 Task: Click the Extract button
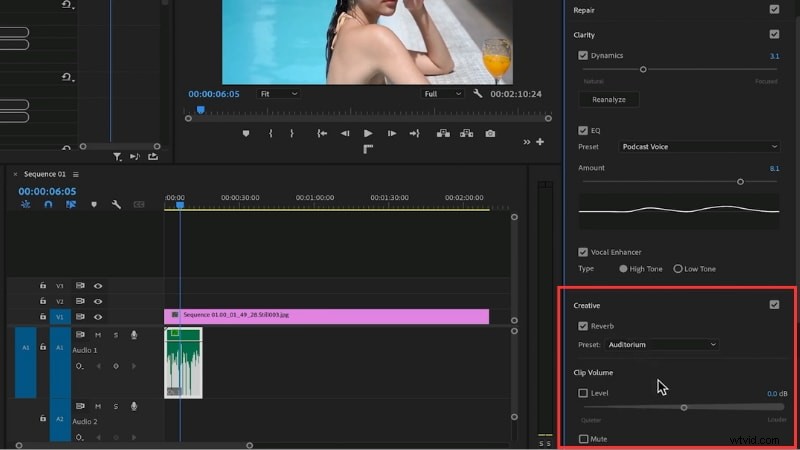466,134
